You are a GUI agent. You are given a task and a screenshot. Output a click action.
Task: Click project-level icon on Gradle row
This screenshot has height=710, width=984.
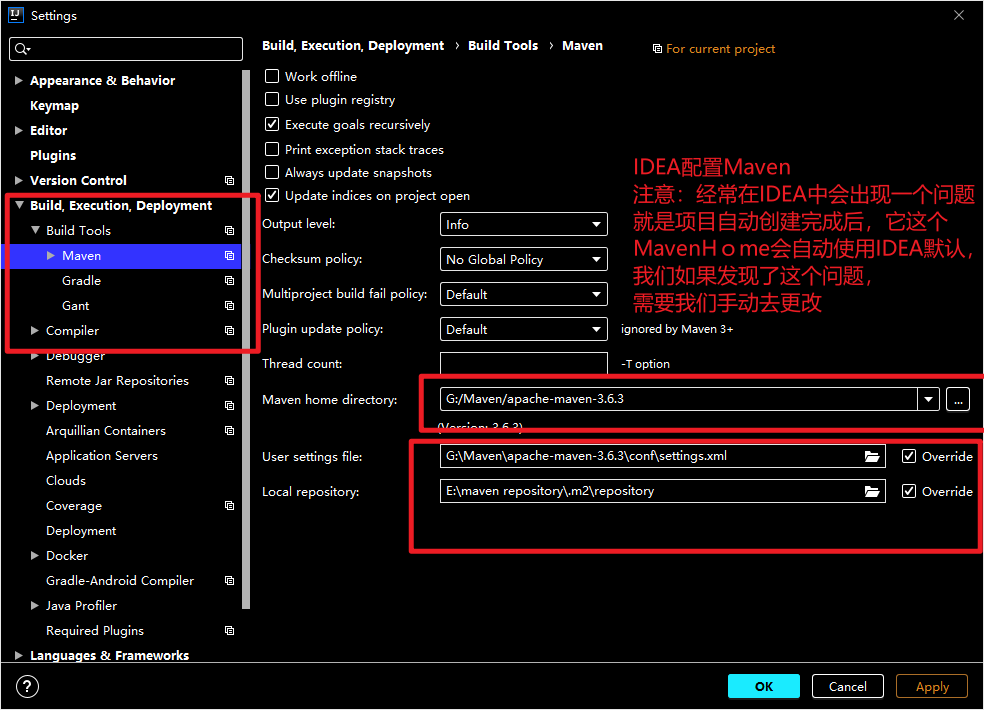230,281
